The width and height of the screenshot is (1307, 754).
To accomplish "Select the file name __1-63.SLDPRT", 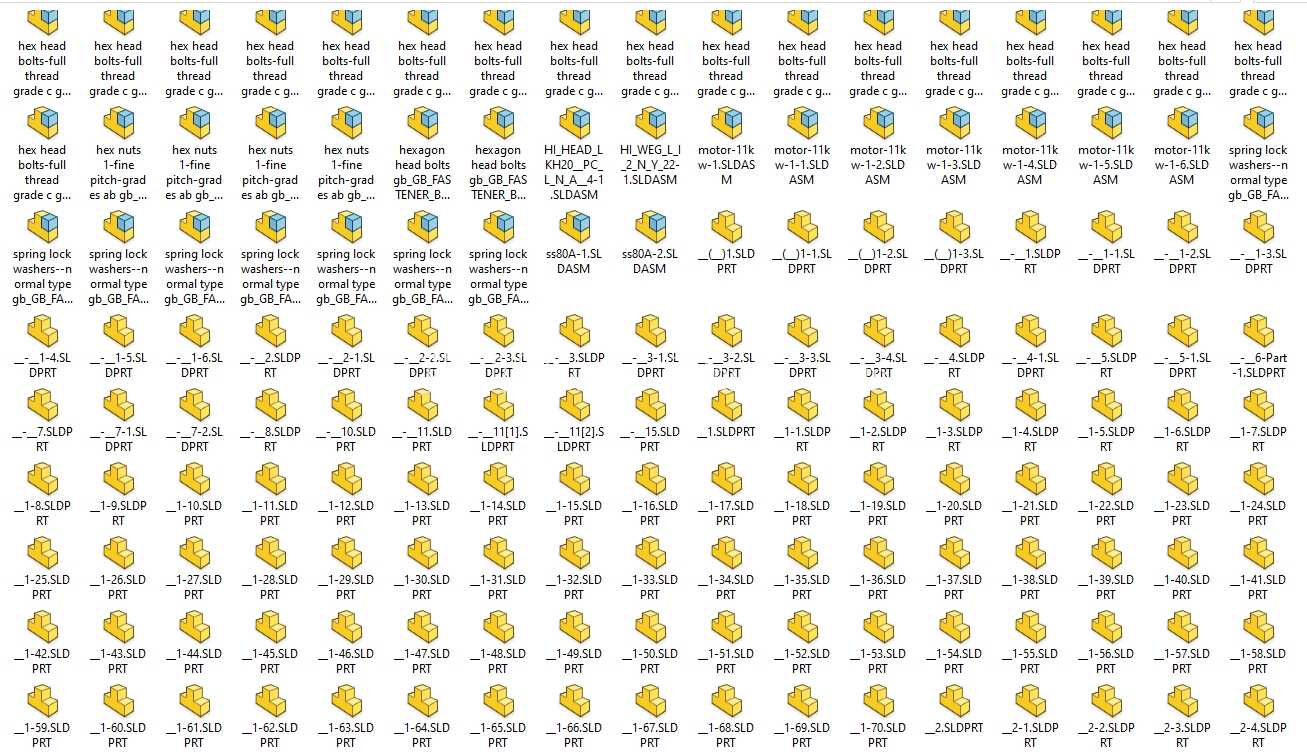I will click(x=346, y=735).
